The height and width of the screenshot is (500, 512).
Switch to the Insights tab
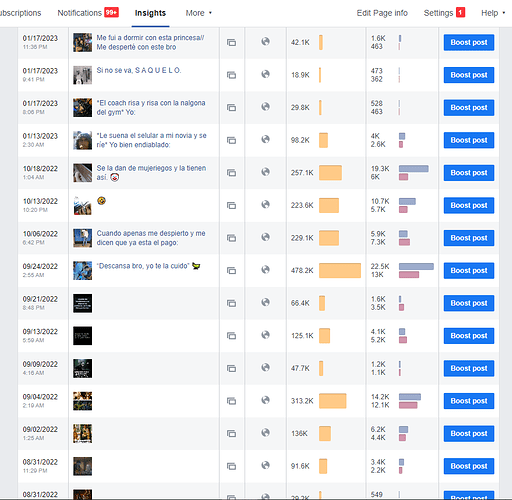point(150,13)
